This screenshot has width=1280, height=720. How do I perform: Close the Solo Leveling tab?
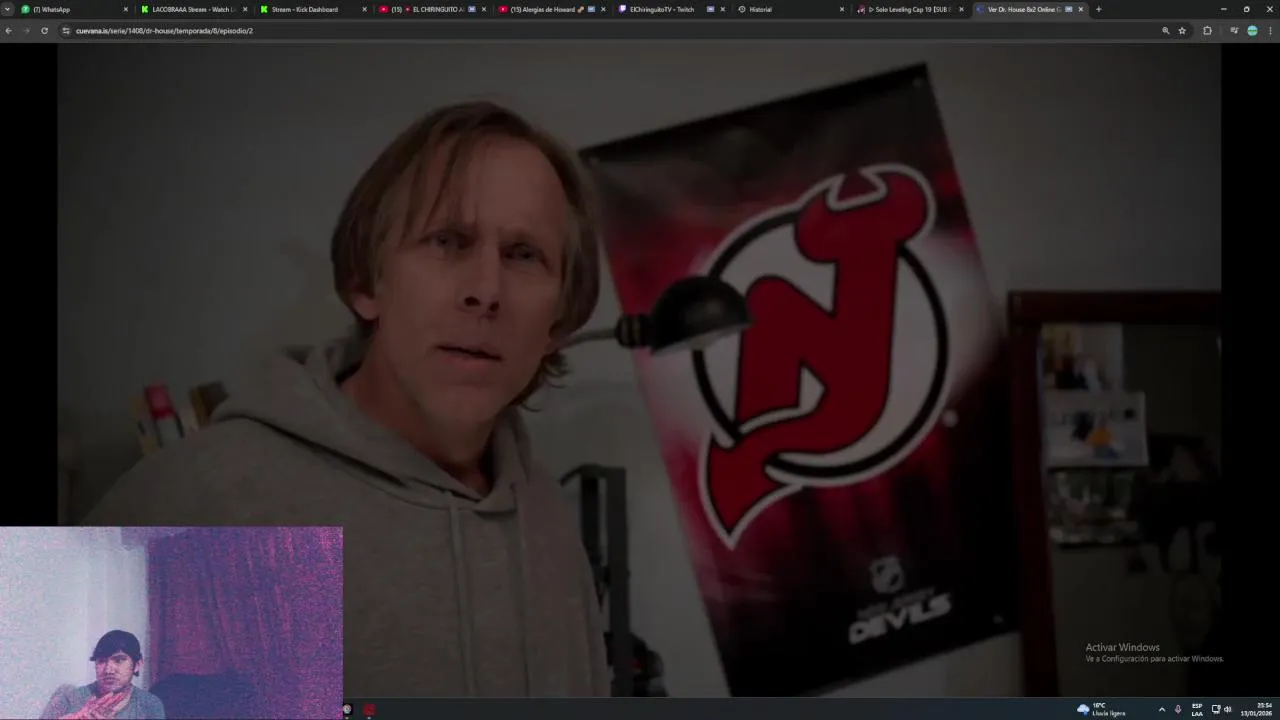click(961, 9)
